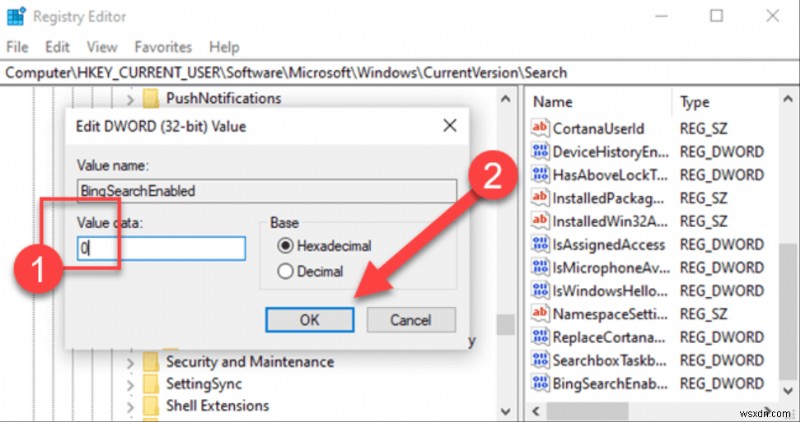Select the IsAssignedAccess DWORD icon
Image resolution: width=800 pixels, height=422 pixels.
(x=540, y=244)
